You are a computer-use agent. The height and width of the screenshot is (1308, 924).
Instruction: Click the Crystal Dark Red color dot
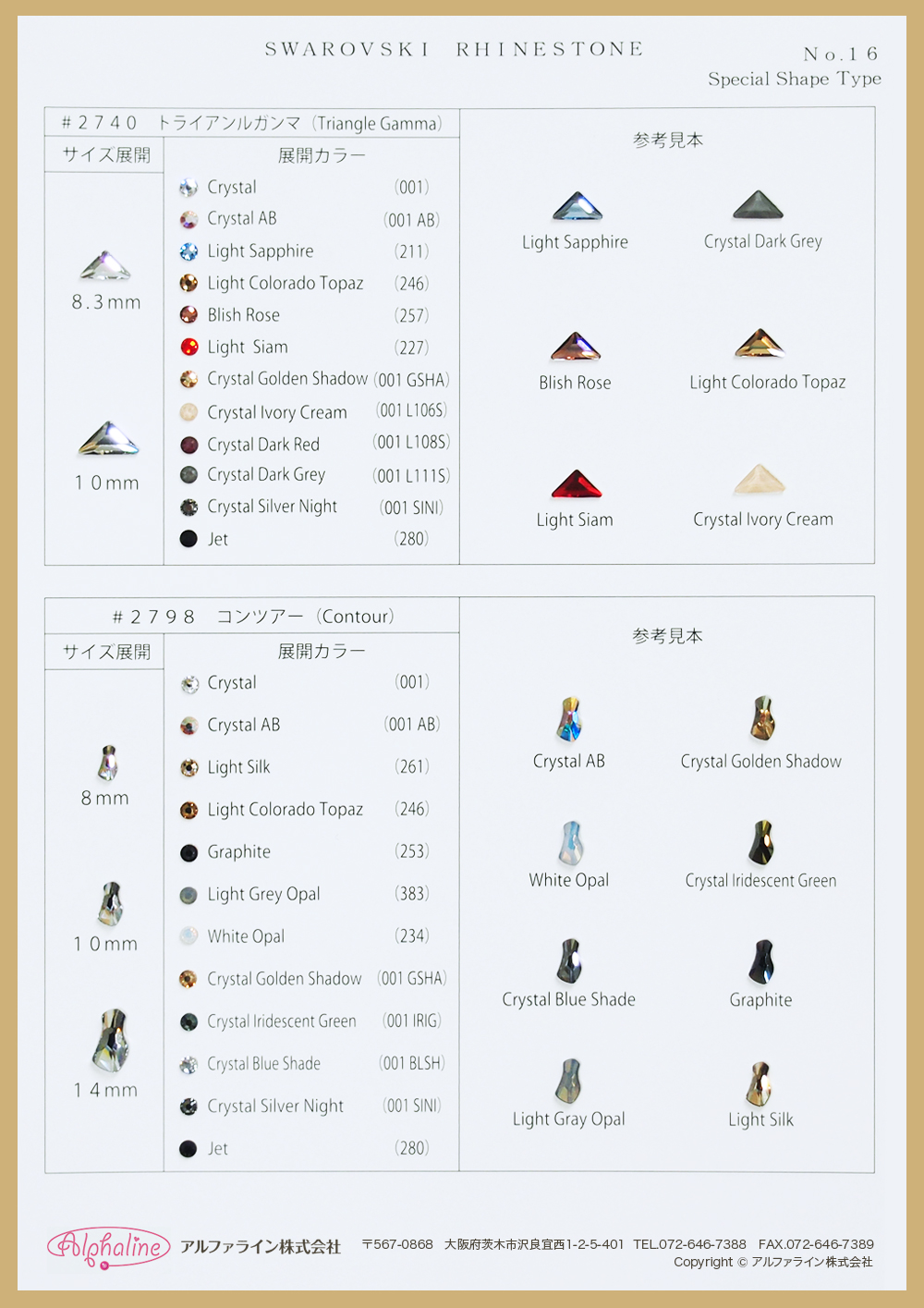tap(188, 445)
